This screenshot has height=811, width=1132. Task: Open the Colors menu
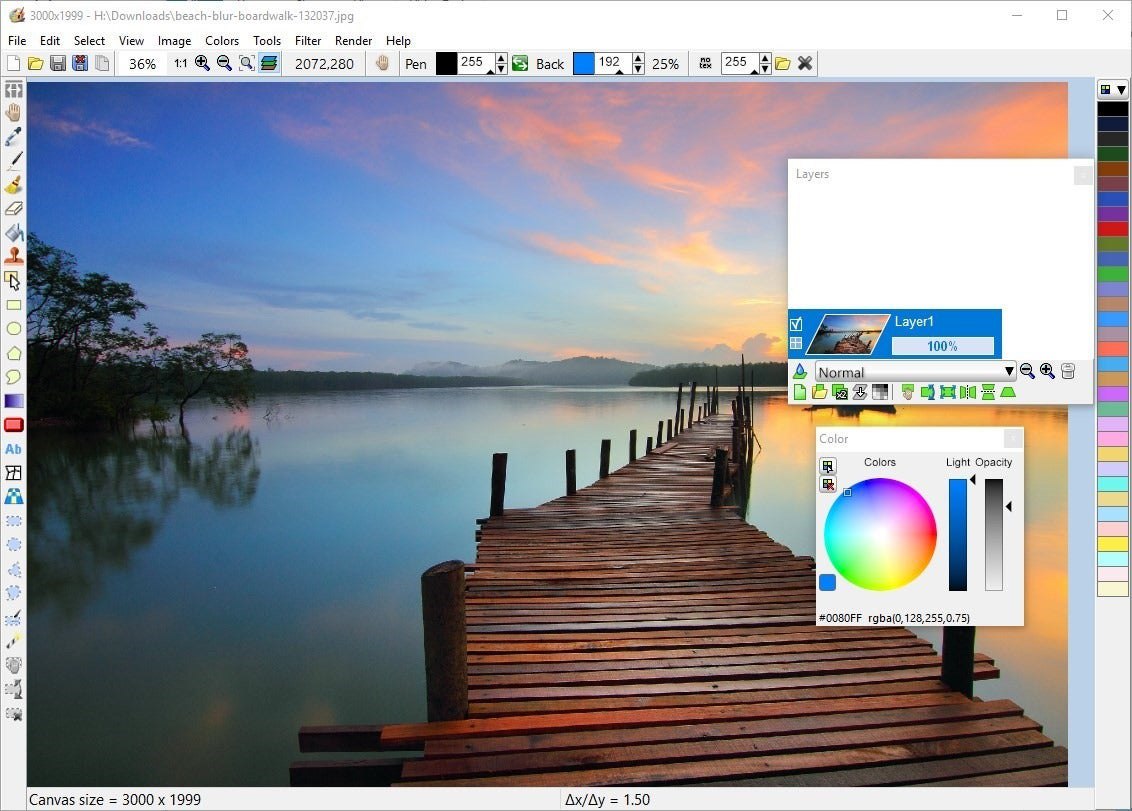[222, 40]
